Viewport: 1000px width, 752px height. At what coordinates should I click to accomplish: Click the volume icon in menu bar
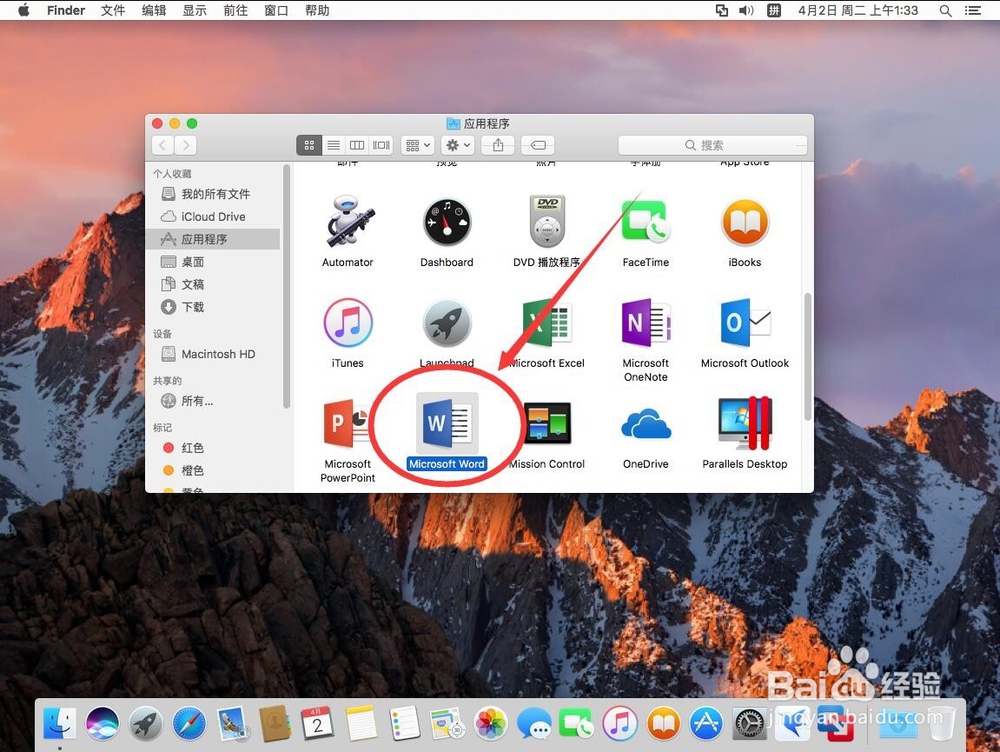tap(746, 10)
